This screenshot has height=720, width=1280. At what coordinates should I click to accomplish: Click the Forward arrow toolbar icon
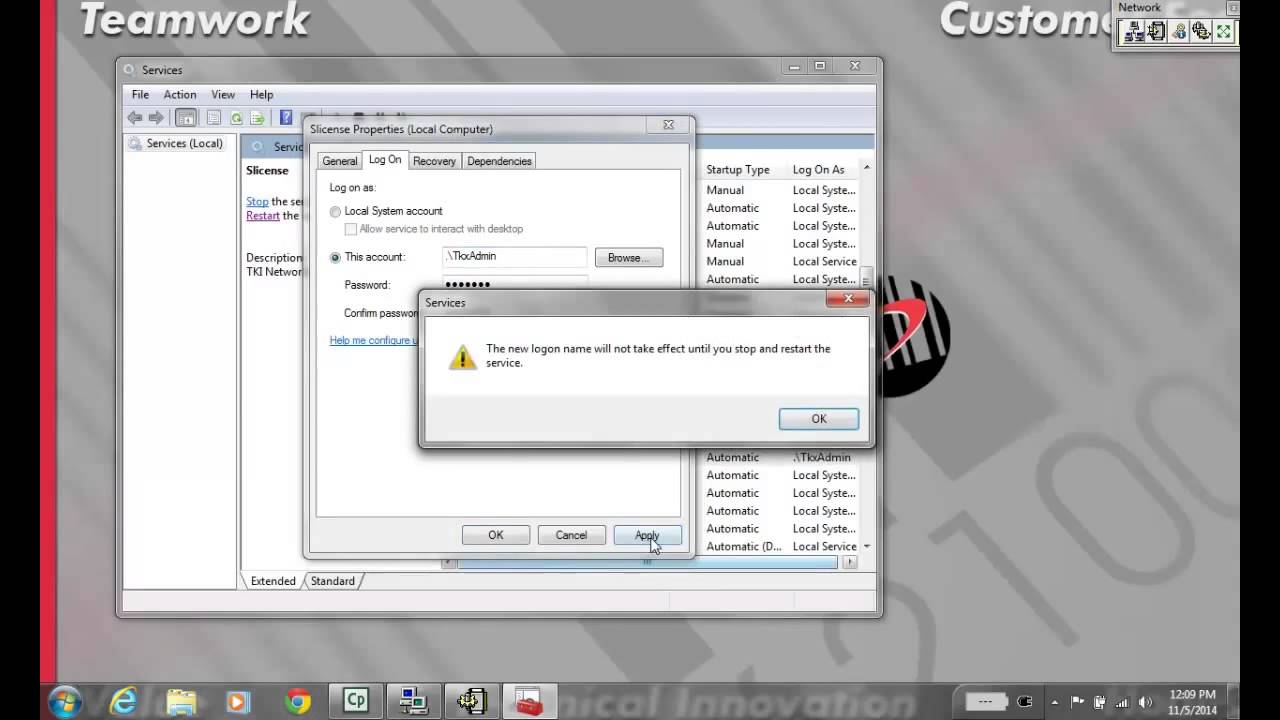coord(156,118)
